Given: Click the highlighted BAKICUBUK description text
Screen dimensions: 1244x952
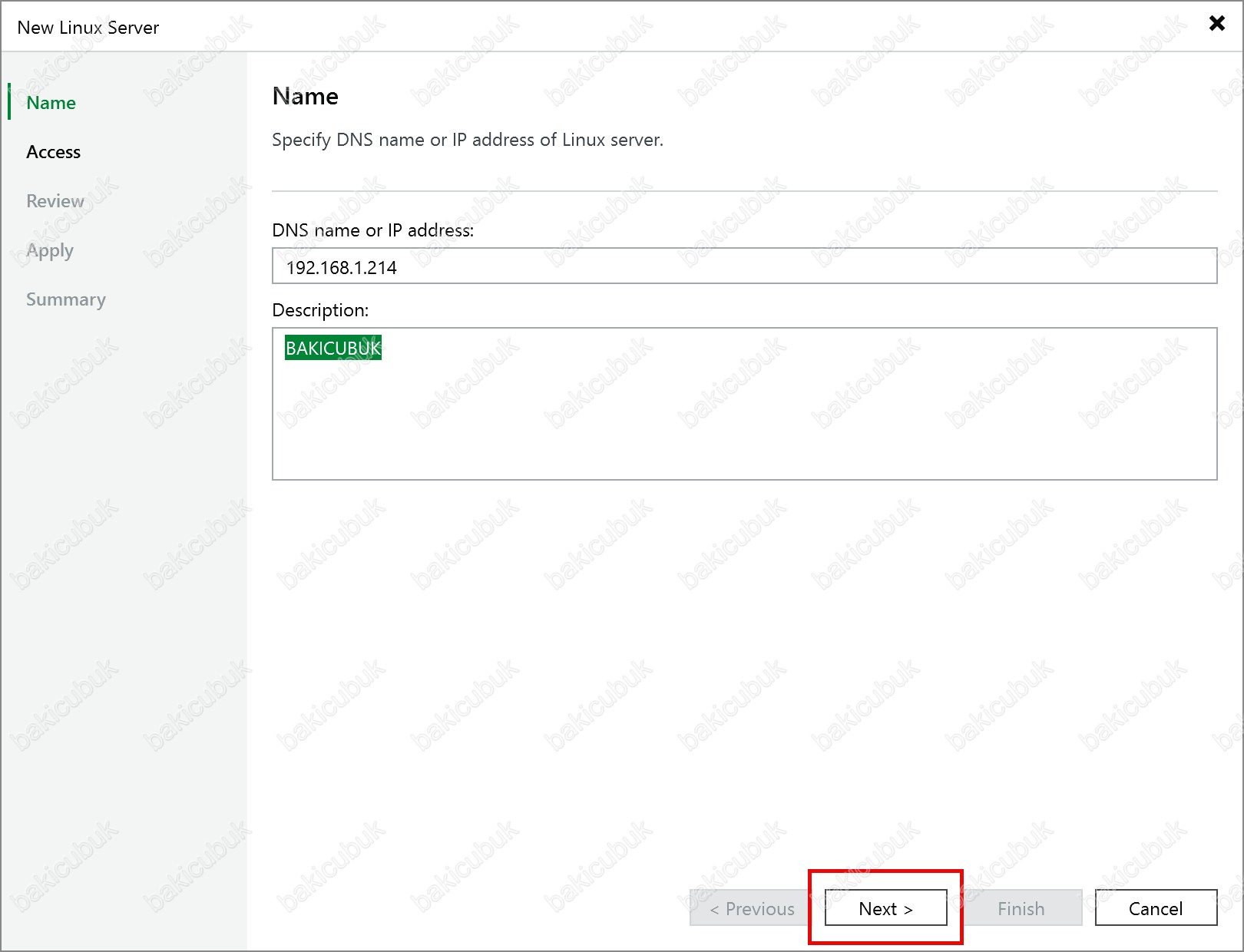Looking at the screenshot, I should 333,348.
